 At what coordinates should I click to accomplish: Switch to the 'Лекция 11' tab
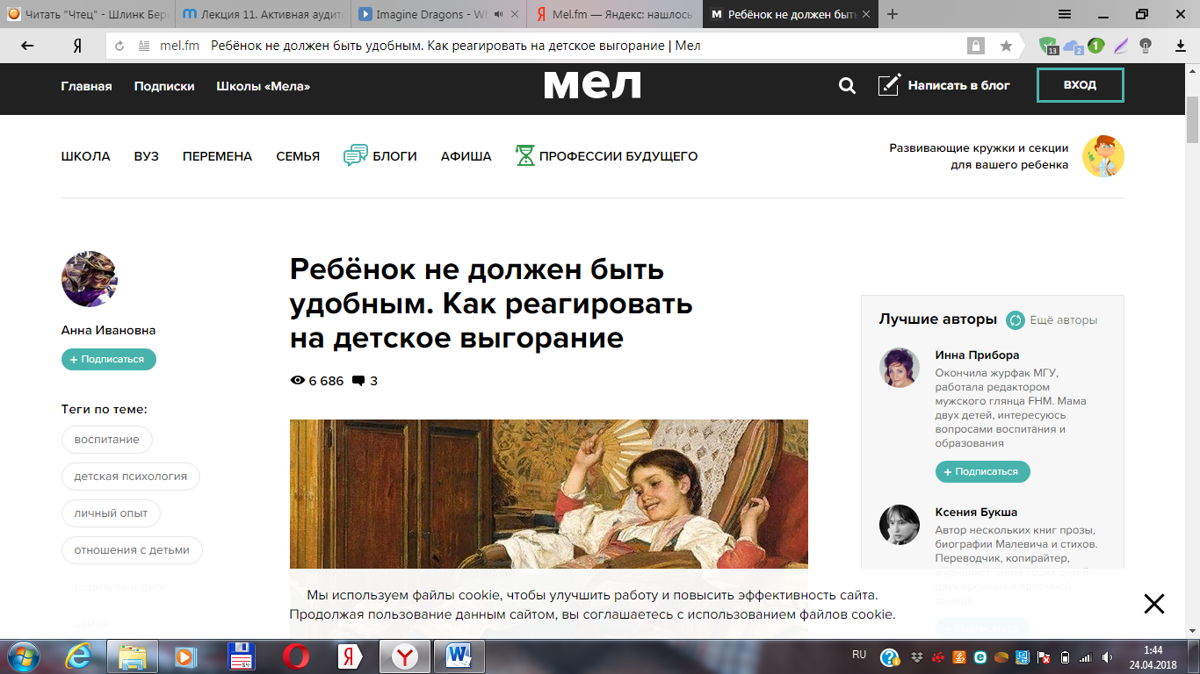click(x=263, y=14)
